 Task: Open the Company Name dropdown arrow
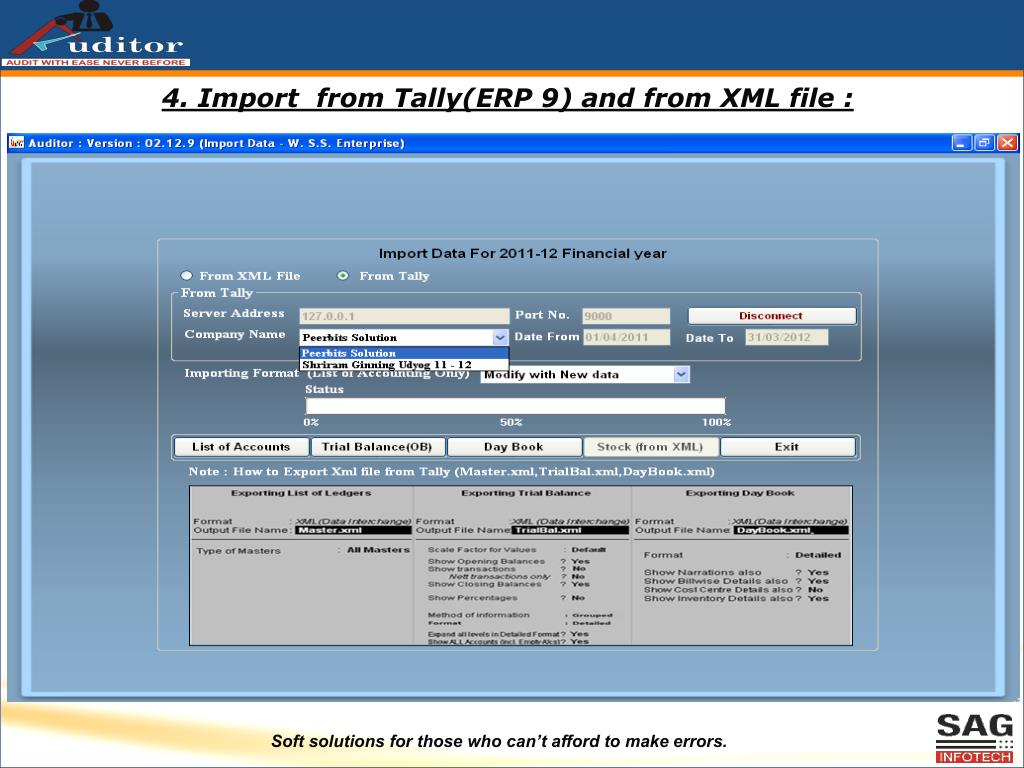(x=500, y=337)
